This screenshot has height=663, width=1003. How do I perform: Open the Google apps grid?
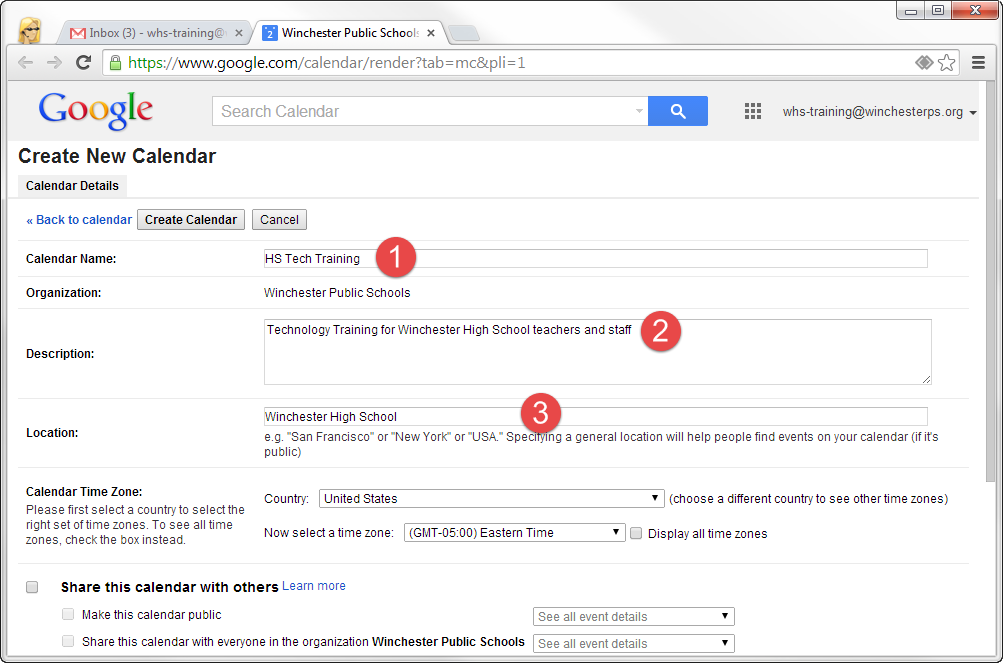[x=753, y=111]
